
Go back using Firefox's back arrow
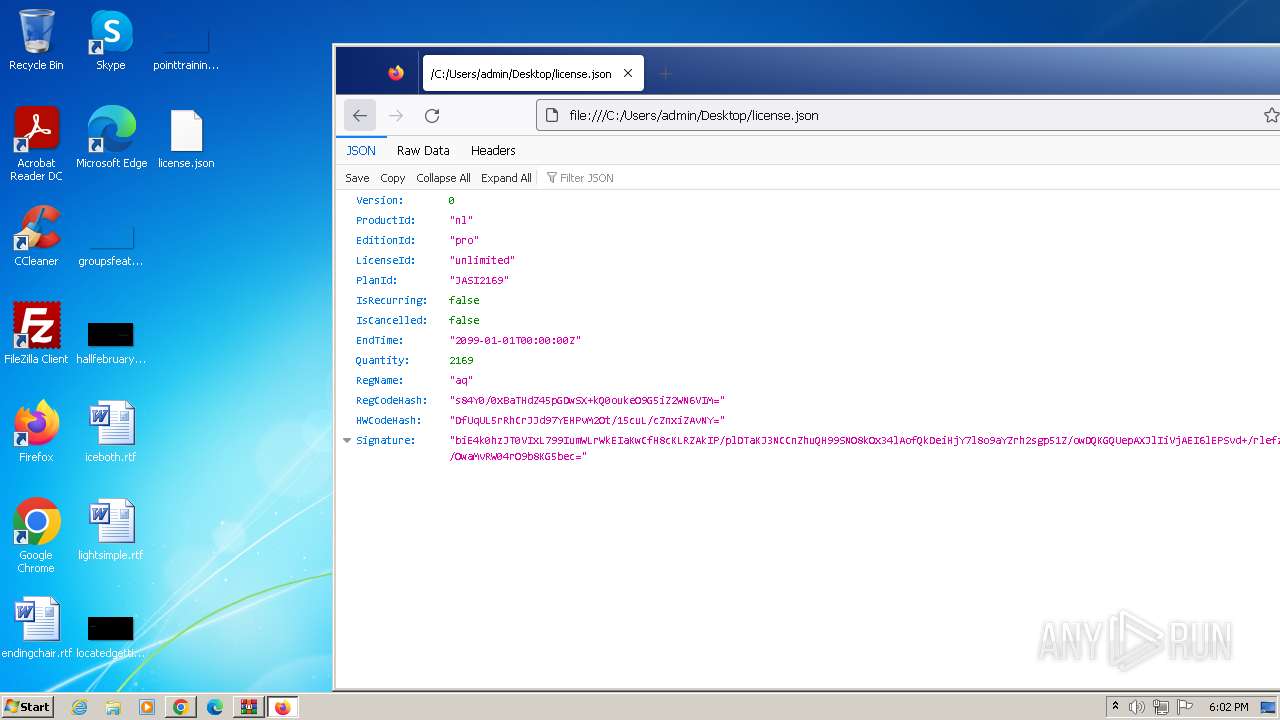(x=360, y=115)
